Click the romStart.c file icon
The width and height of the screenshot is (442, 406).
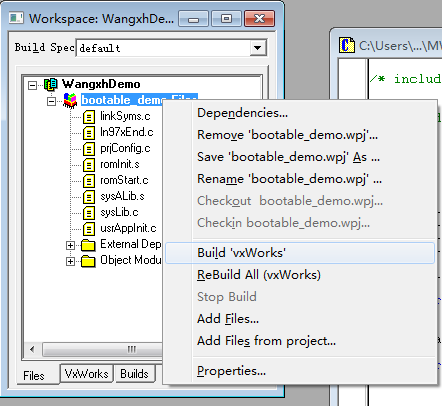click(x=89, y=181)
